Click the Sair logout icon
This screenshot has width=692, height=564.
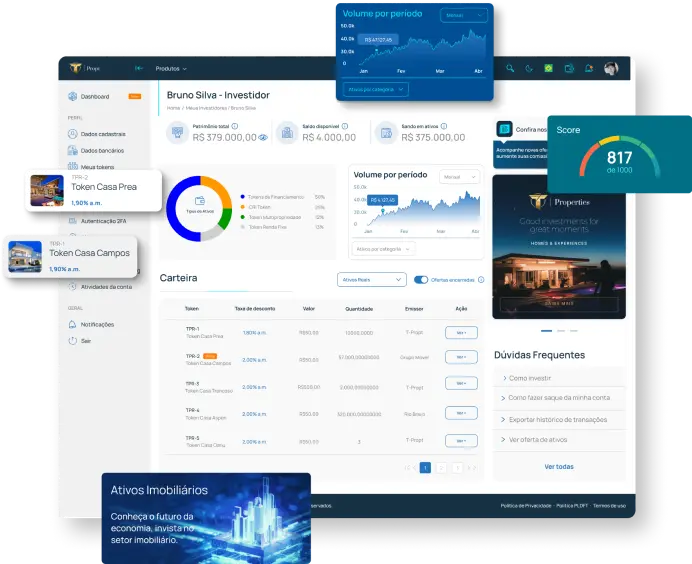[73, 341]
